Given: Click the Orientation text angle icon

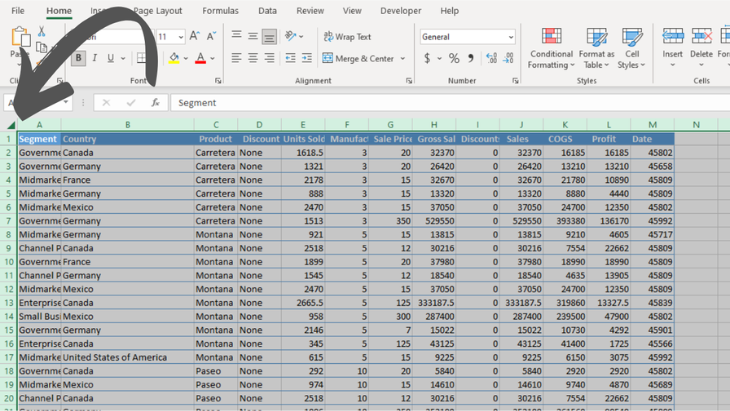Looking at the screenshot, I should tap(291, 36).
